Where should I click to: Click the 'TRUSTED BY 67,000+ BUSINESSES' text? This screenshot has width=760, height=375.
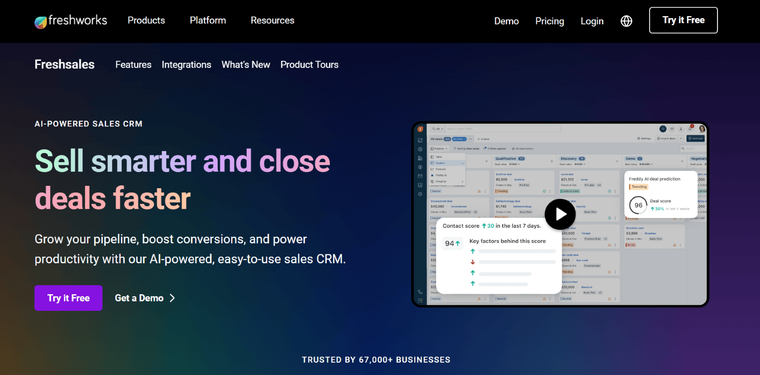tap(376, 360)
